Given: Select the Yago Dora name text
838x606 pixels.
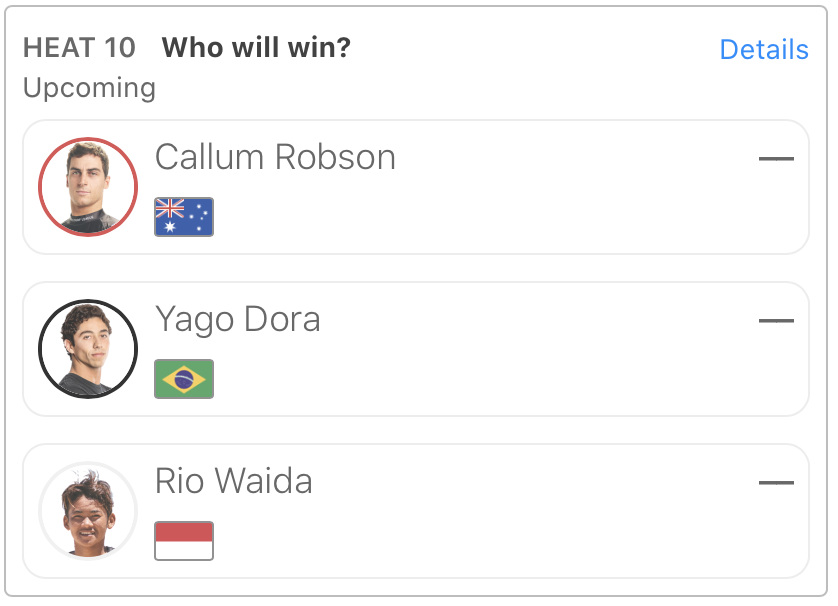Looking at the screenshot, I should (238, 319).
